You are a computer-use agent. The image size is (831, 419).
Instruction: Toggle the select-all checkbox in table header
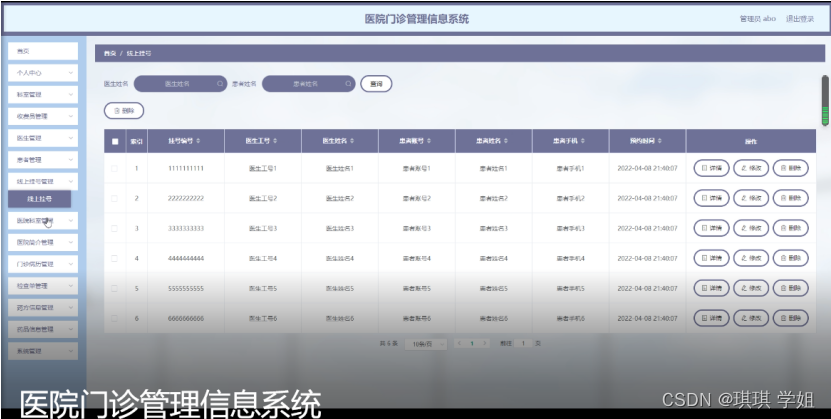click(x=115, y=141)
